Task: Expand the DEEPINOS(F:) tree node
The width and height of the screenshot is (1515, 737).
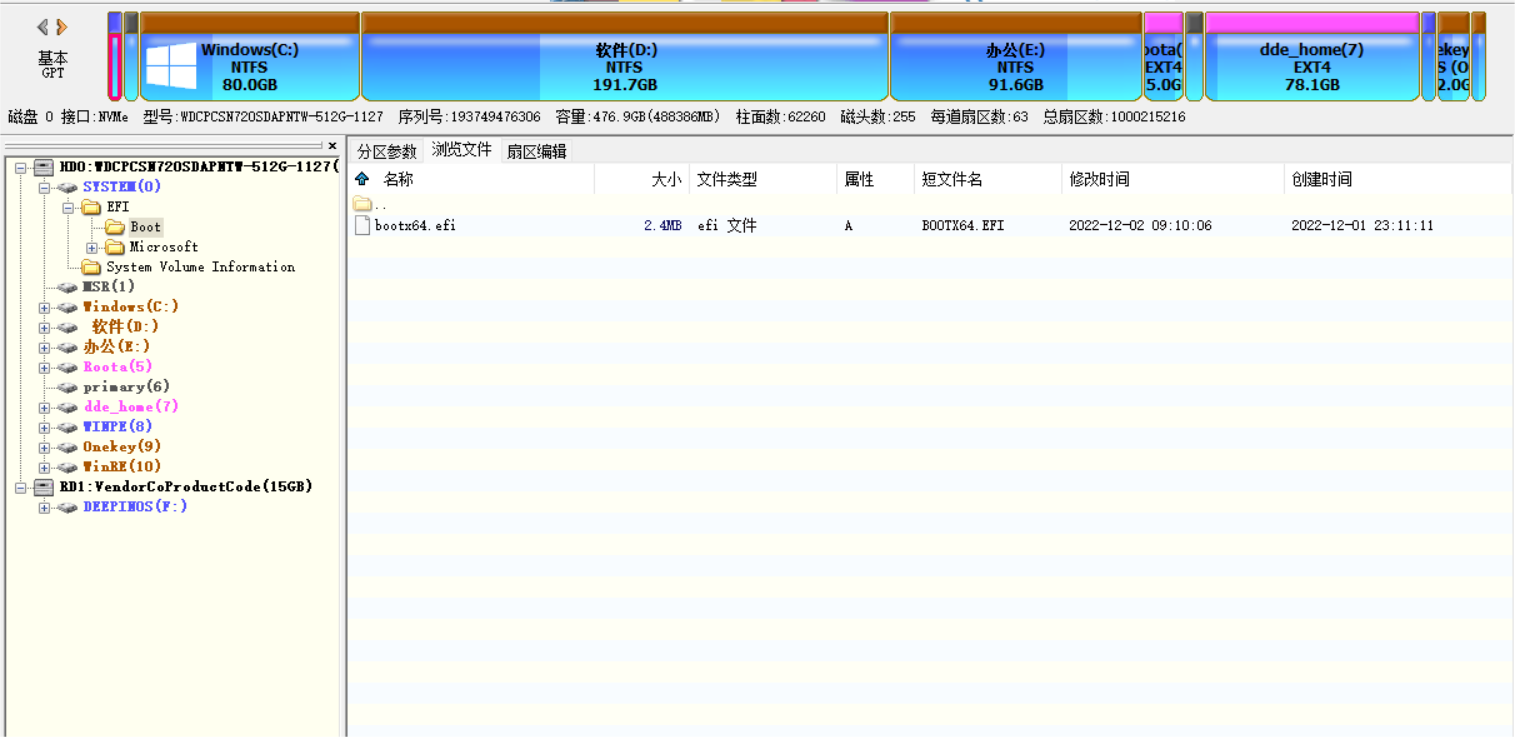Action: click(x=43, y=507)
